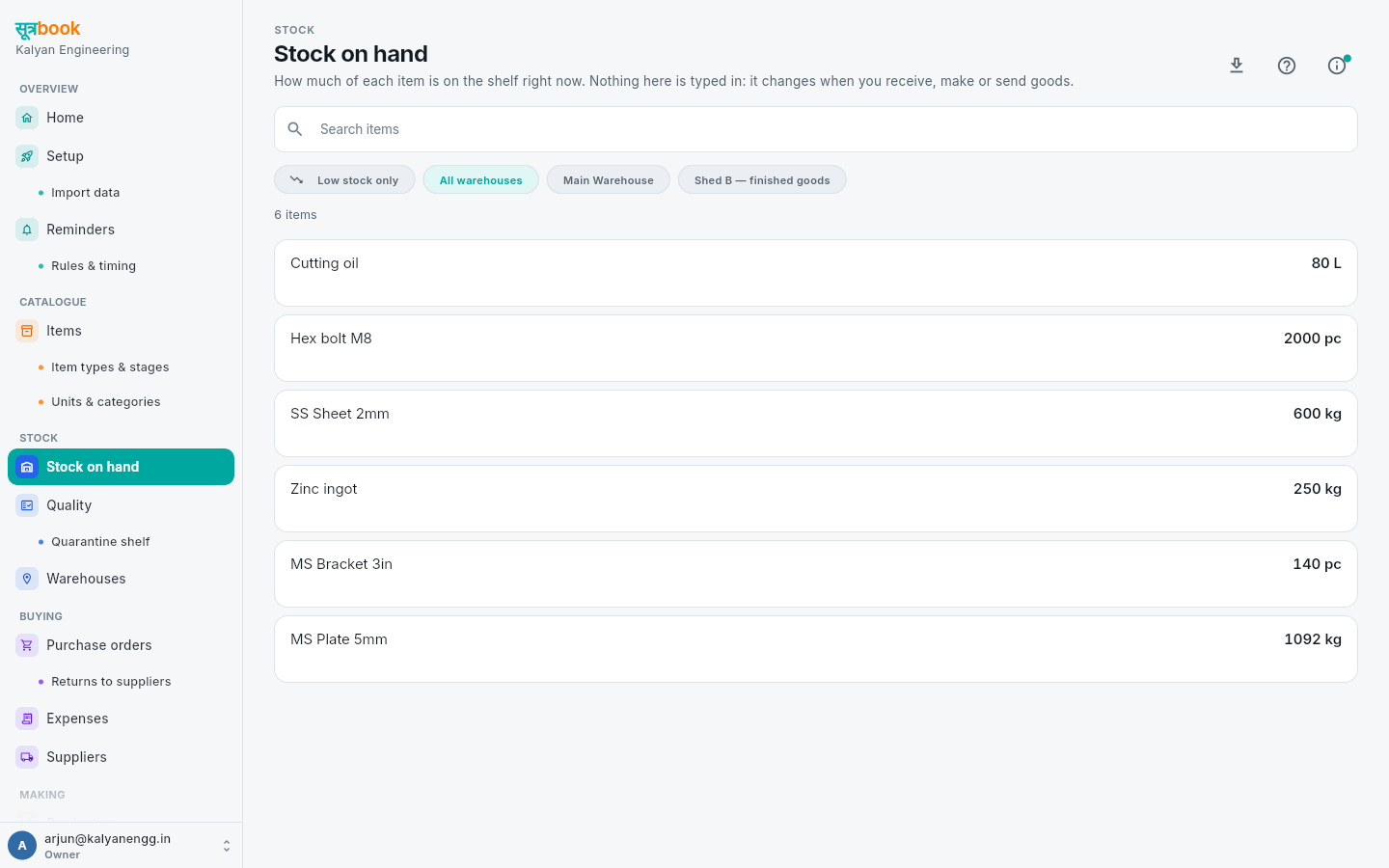The height and width of the screenshot is (868, 1389).
Task: Open the Home page link
Action: [x=121, y=118]
